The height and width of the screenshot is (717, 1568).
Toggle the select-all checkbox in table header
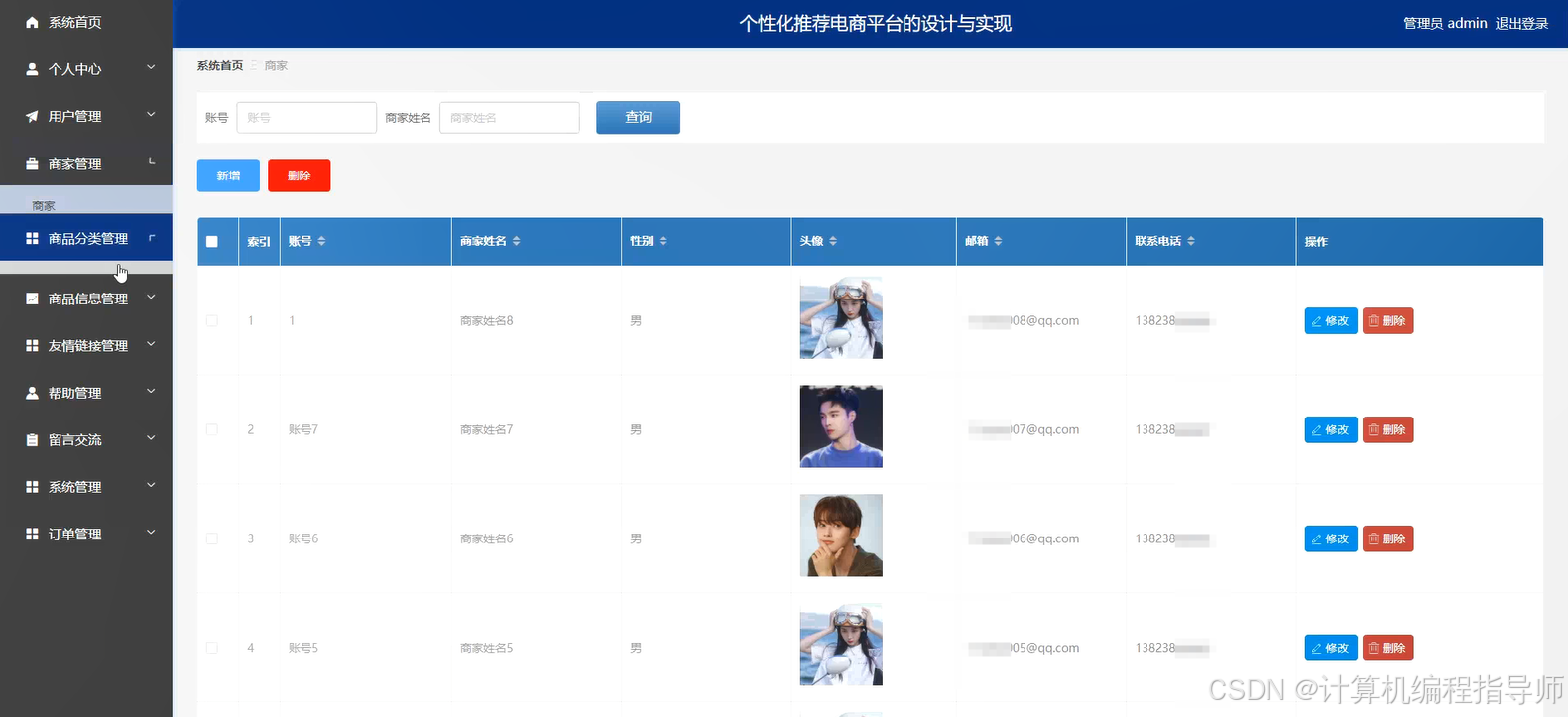[x=212, y=241]
